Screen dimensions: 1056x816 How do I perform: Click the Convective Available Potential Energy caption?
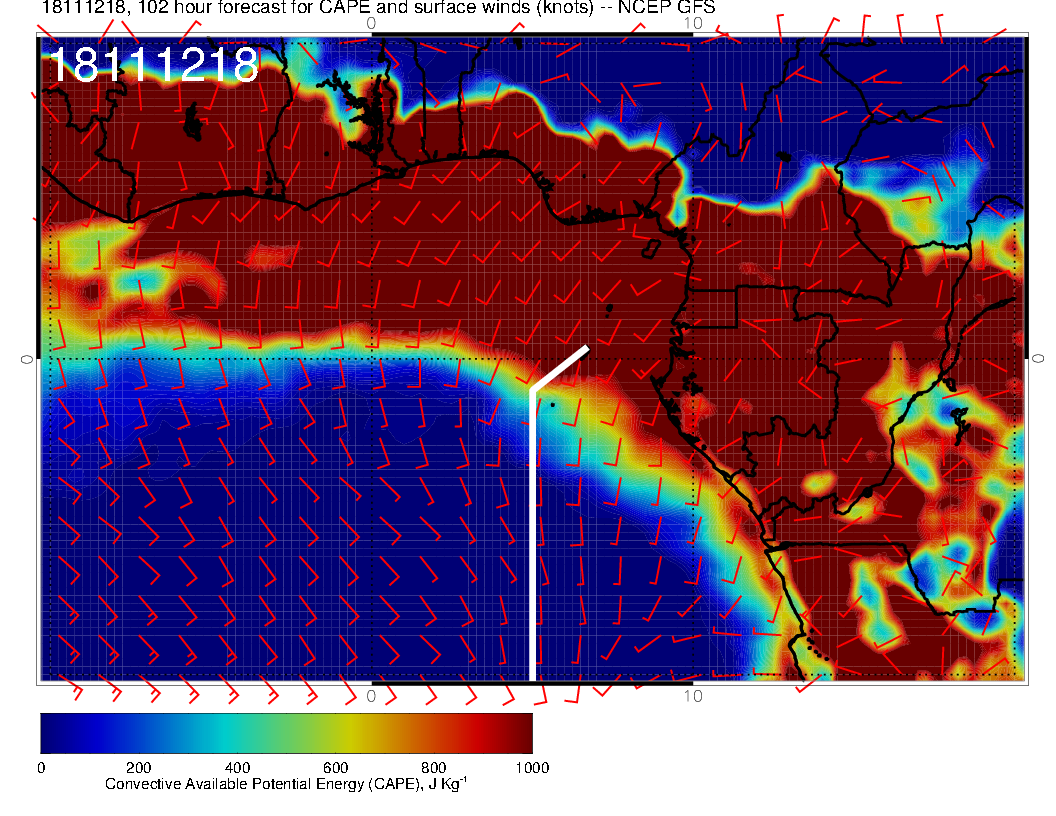point(285,785)
